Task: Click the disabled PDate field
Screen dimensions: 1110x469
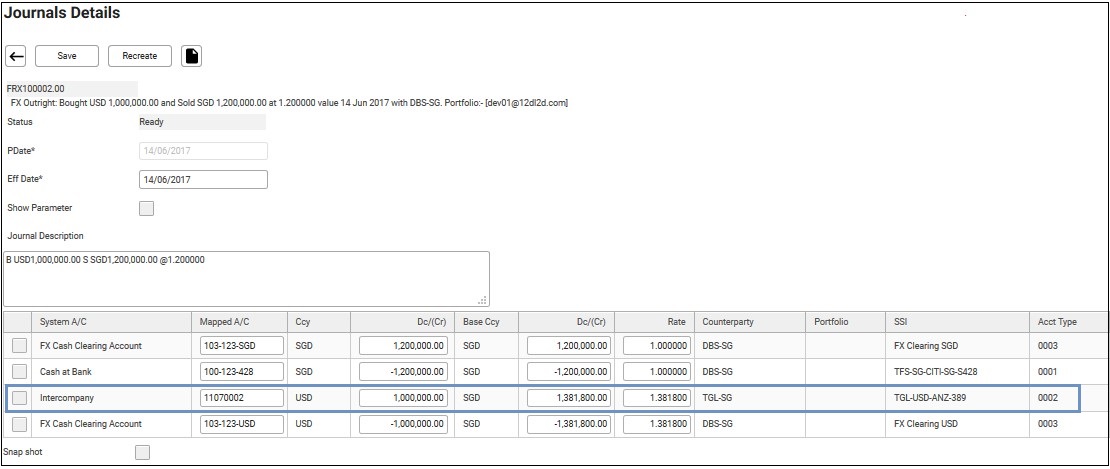Action: pos(203,151)
